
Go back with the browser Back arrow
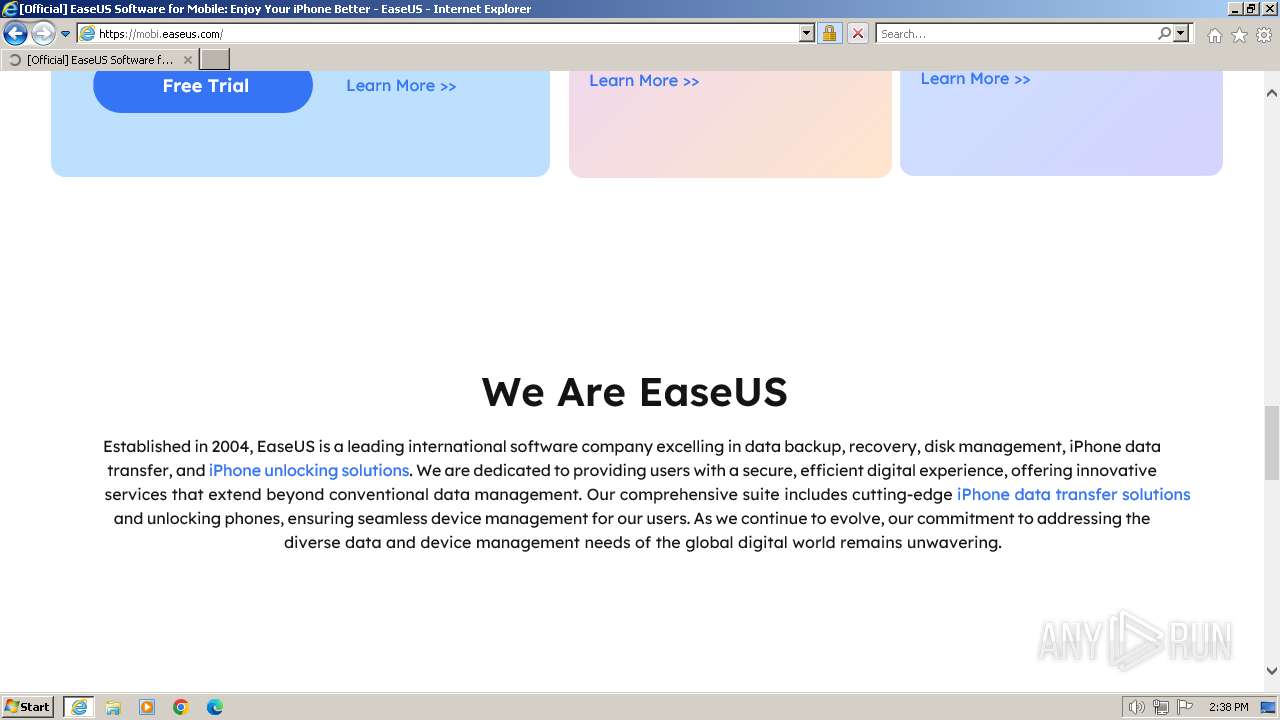click(15, 34)
